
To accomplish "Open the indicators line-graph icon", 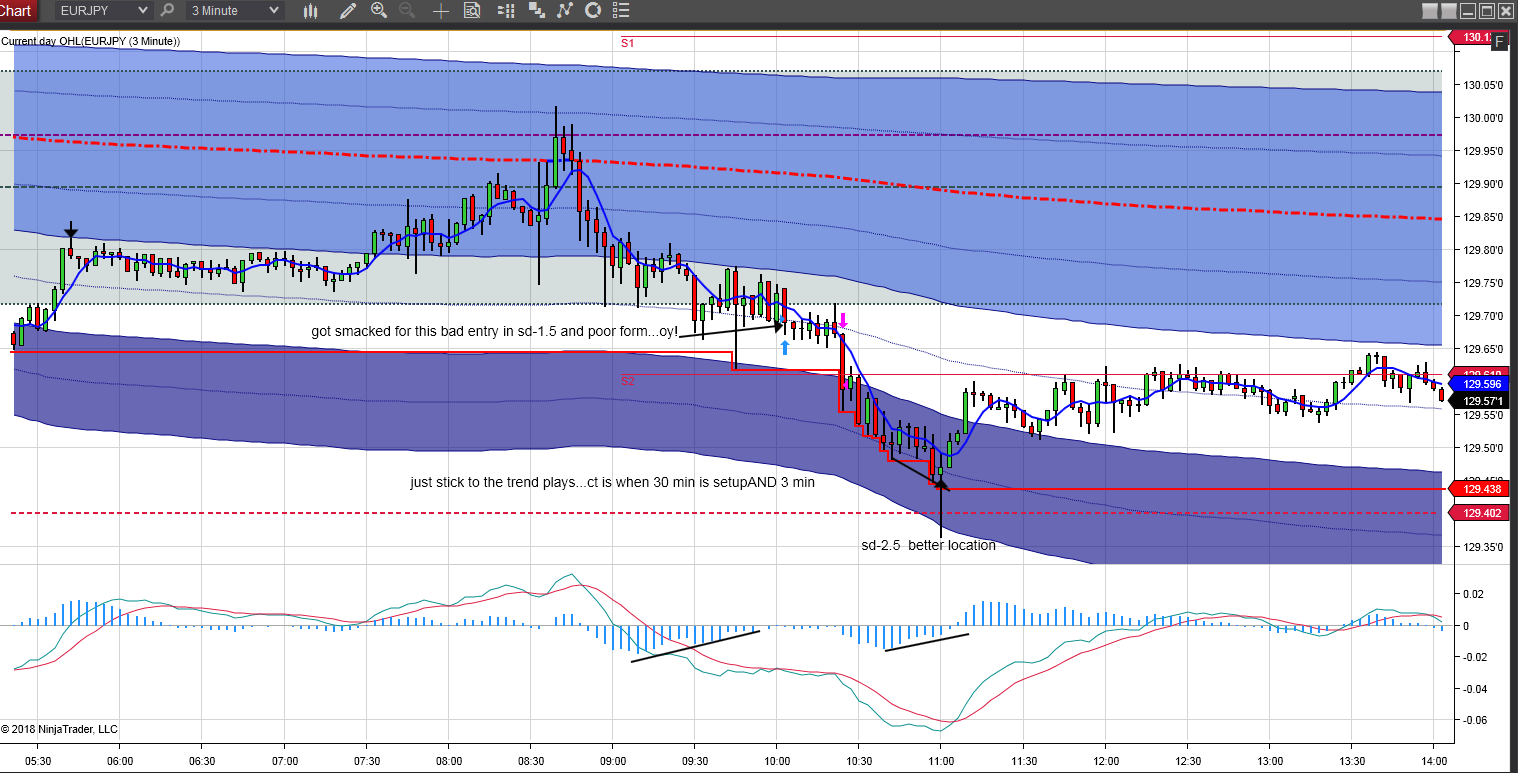I will coord(565,11).
